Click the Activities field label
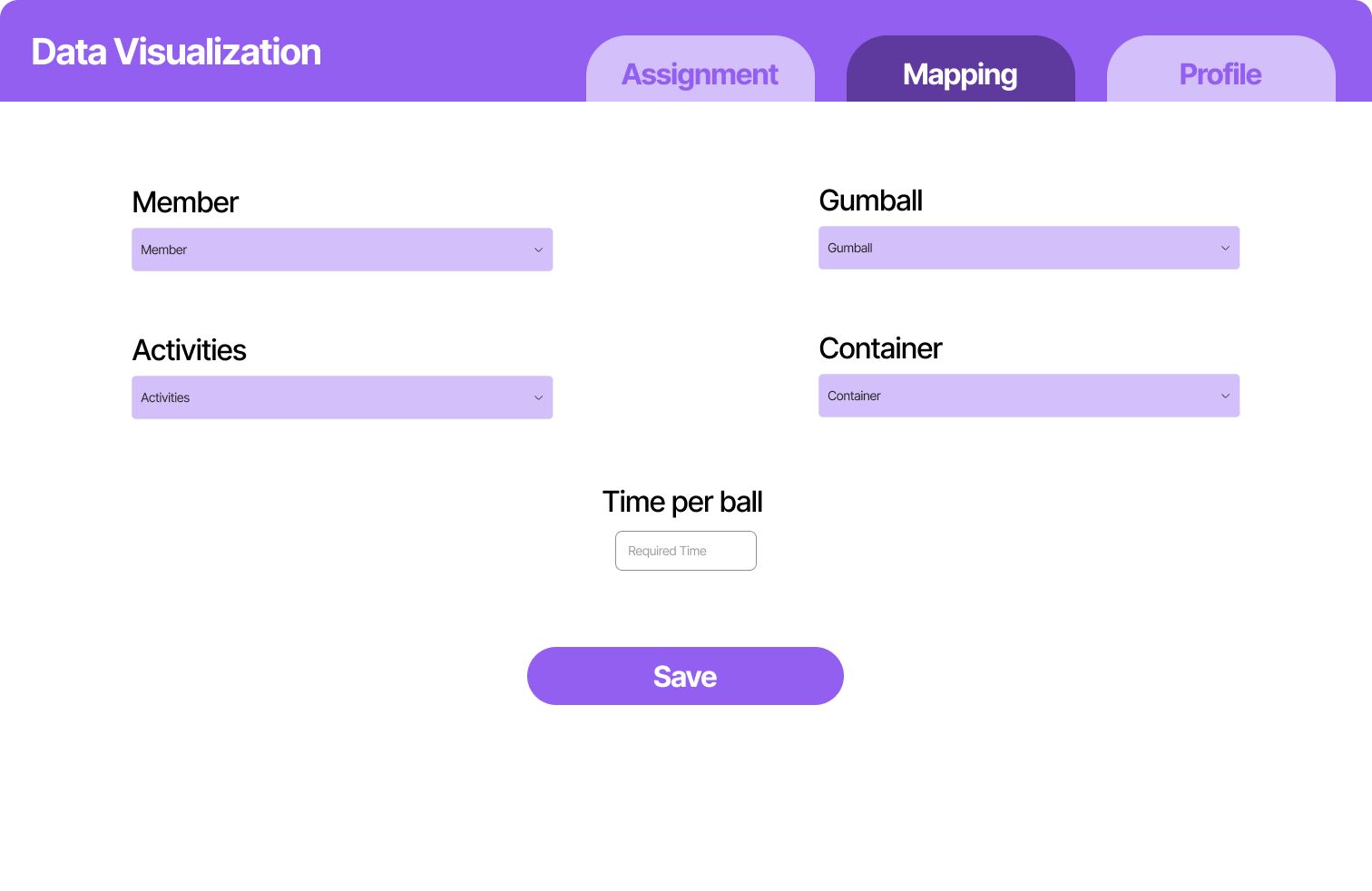The height and width of the screenshot is (891, 1372). click(190, 350)
